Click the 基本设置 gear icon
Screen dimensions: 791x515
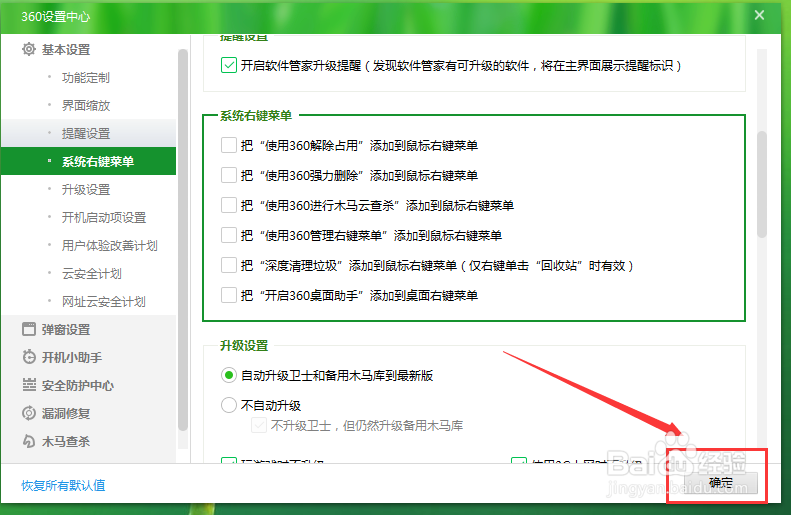(29, 49)
